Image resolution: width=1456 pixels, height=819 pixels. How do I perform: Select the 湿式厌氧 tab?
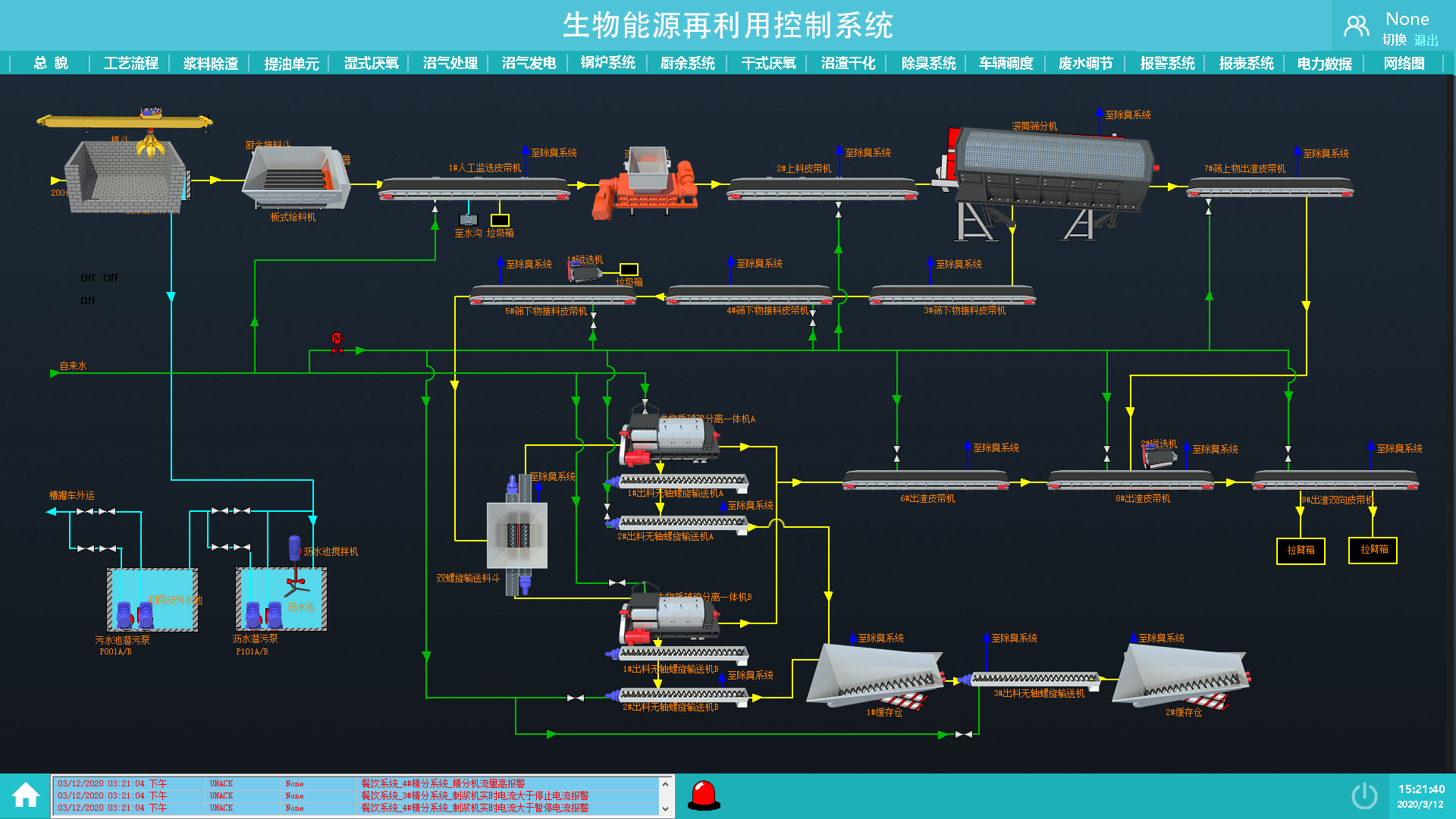(x=371, y=63)
